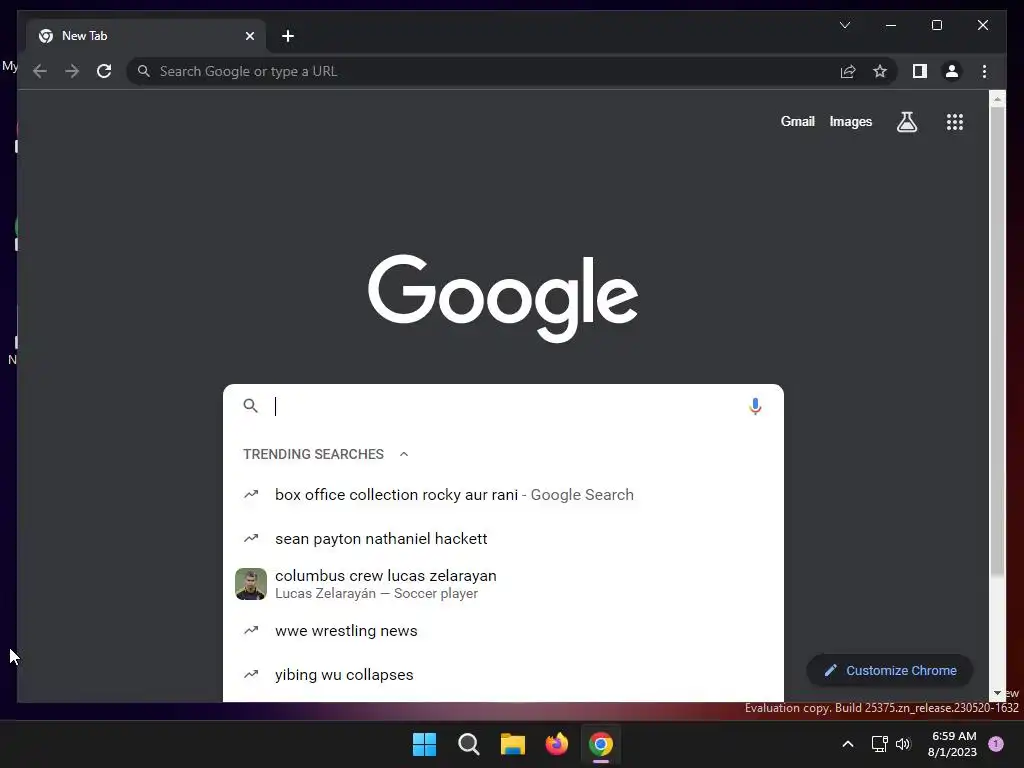Viewport: 1024px width, 768px height.
Task: Click trending arrow icon beside yibing wu collapses
Action: pyautogui.click(x=251, y=674)
